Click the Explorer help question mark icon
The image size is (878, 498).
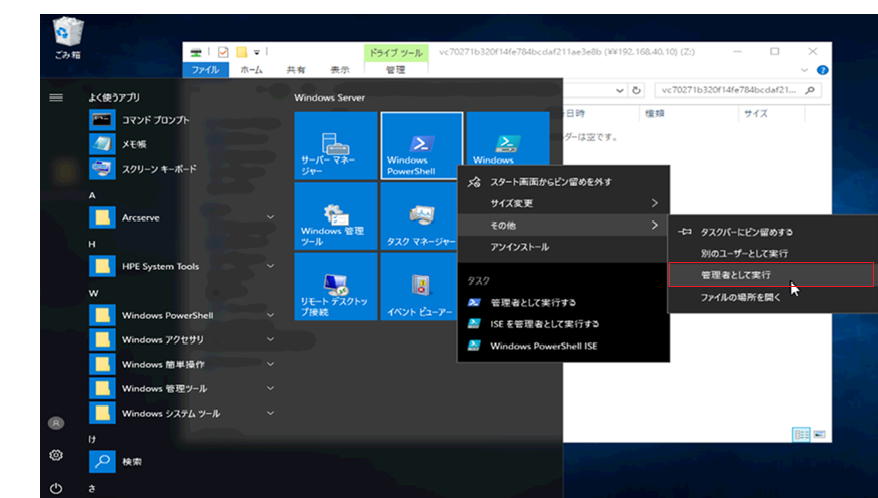tap(823, 70)
